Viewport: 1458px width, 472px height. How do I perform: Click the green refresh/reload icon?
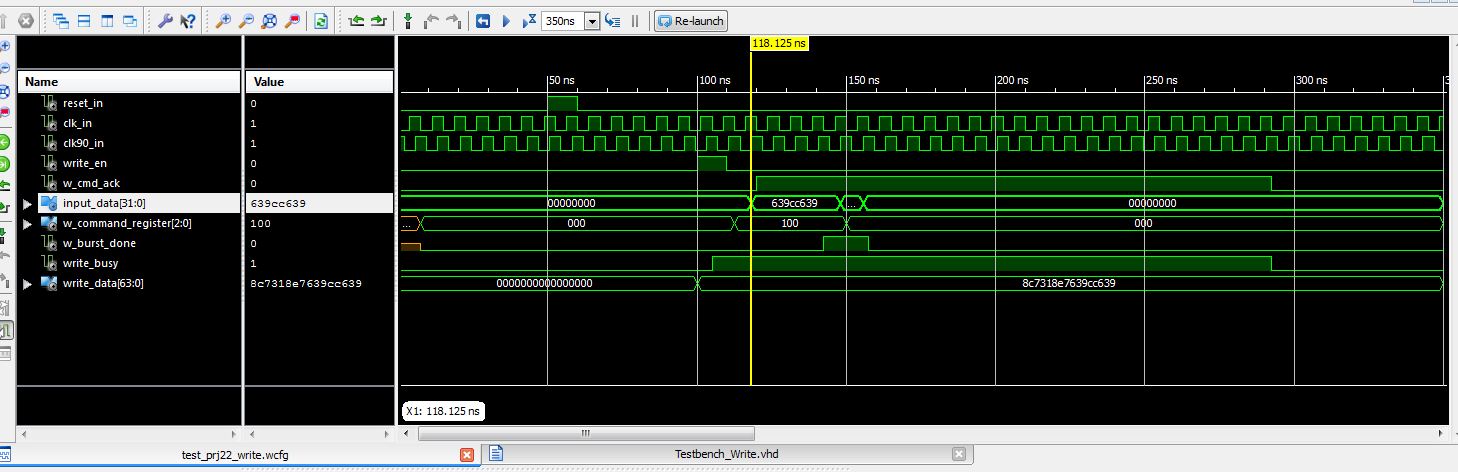[x=321, y=20]
